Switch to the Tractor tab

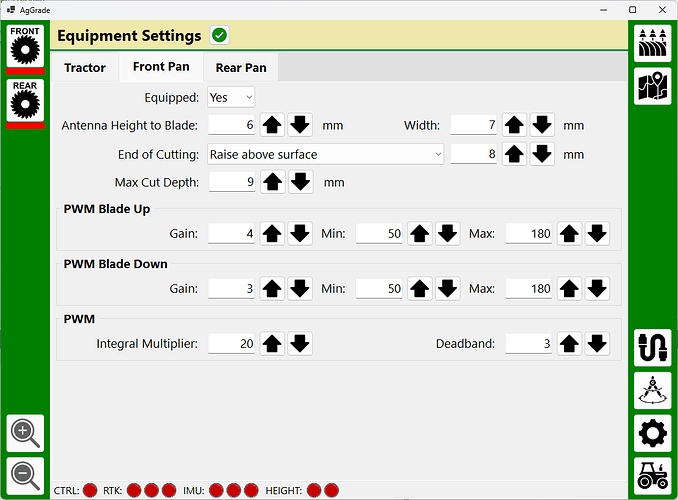(85, 68)
